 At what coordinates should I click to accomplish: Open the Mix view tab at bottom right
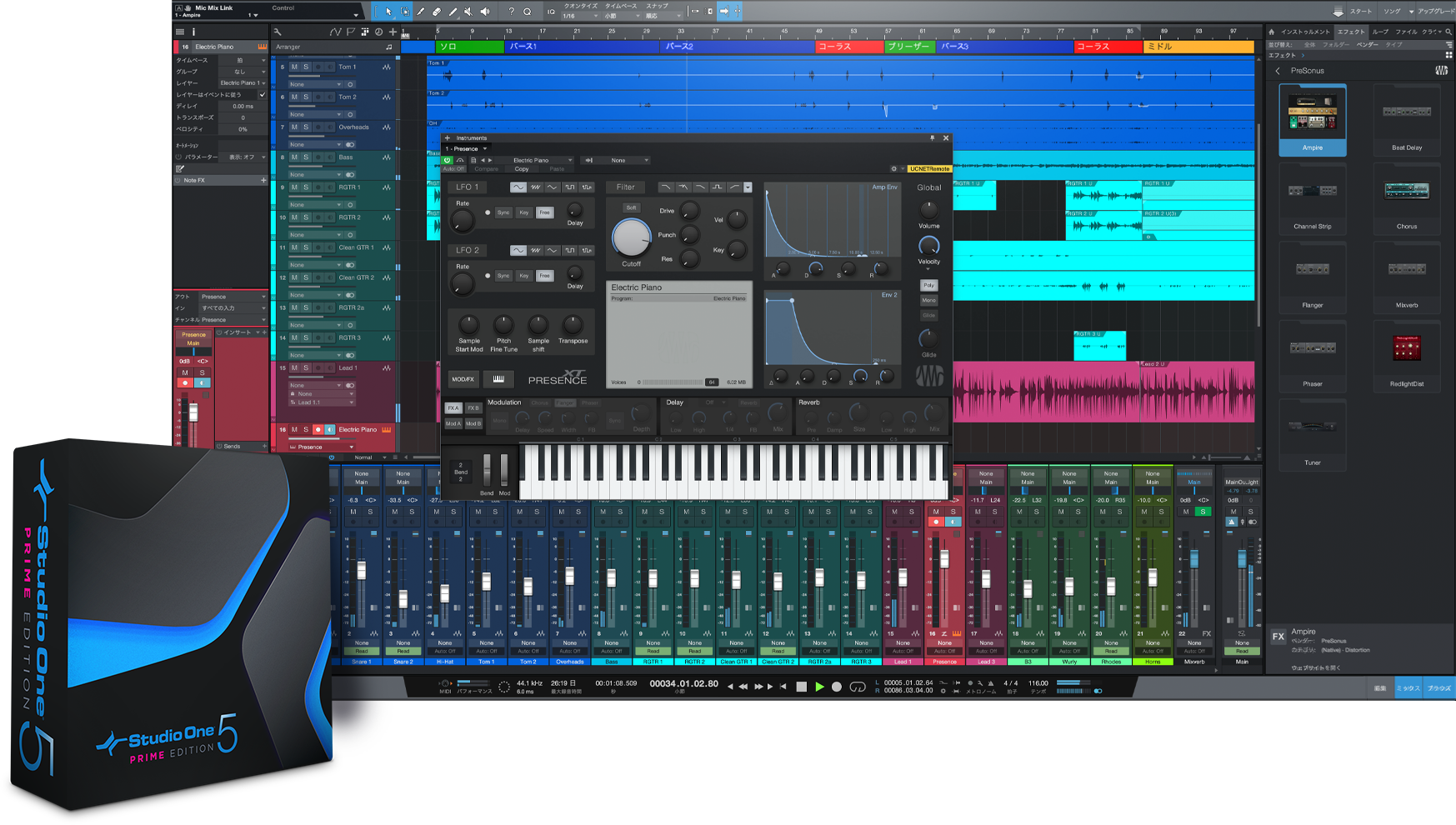(1408, 687)
